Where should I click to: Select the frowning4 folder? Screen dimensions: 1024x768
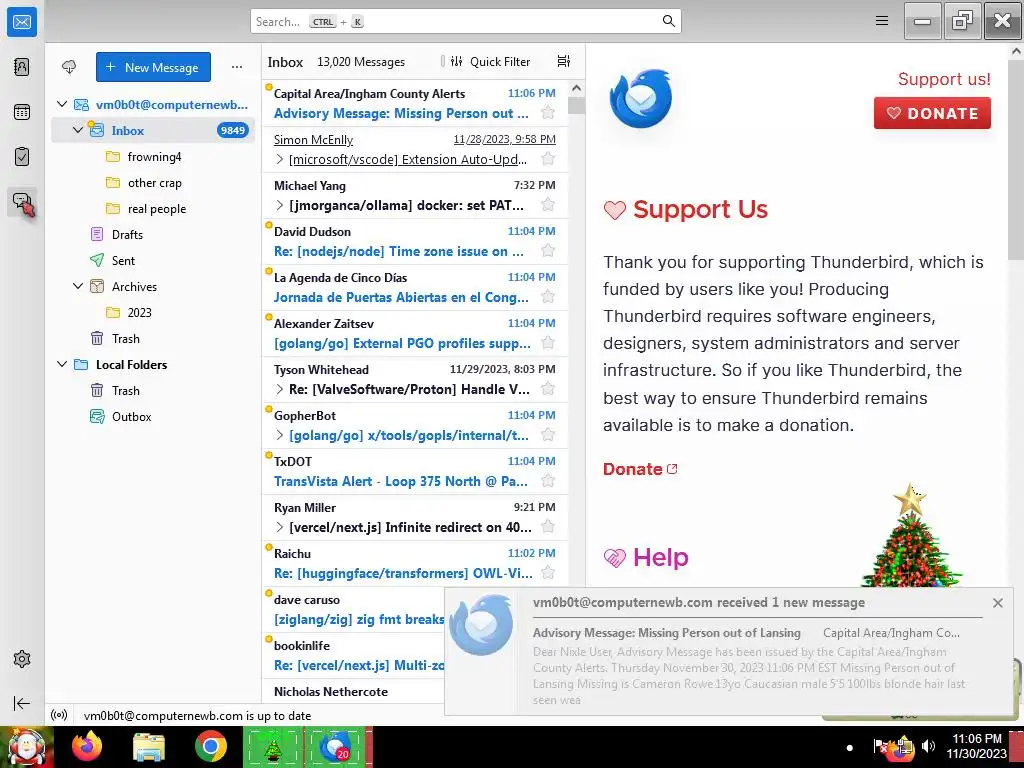point(153,157)
